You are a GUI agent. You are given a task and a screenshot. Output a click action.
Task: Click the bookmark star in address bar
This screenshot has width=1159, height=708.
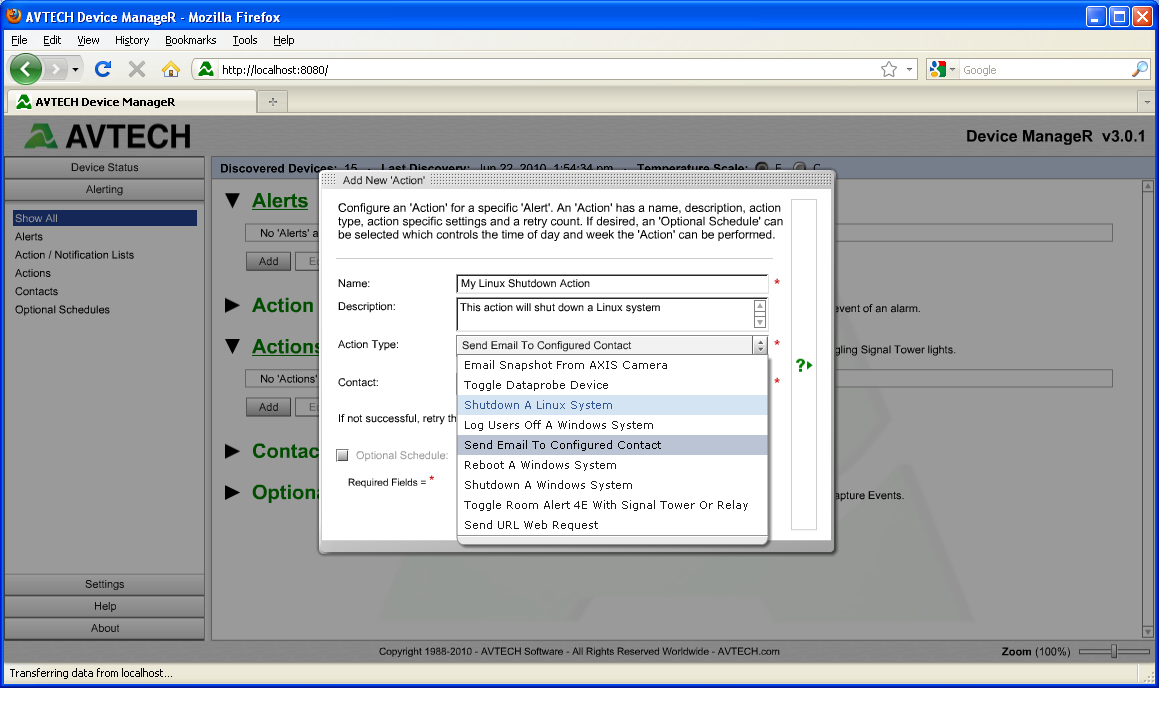[888, 69]
